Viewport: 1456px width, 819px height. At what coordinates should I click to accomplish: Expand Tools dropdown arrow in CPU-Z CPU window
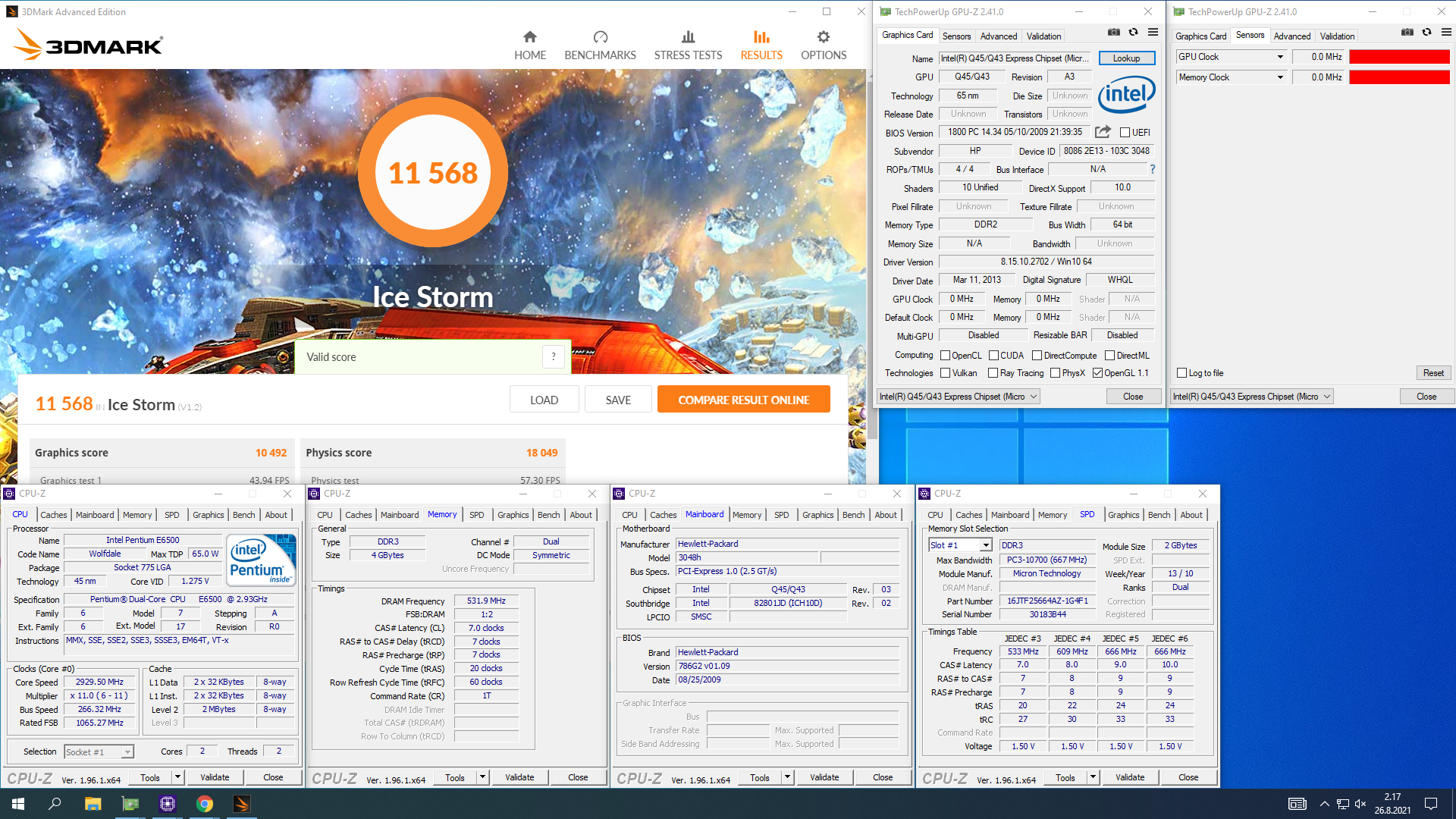point(177,777)
